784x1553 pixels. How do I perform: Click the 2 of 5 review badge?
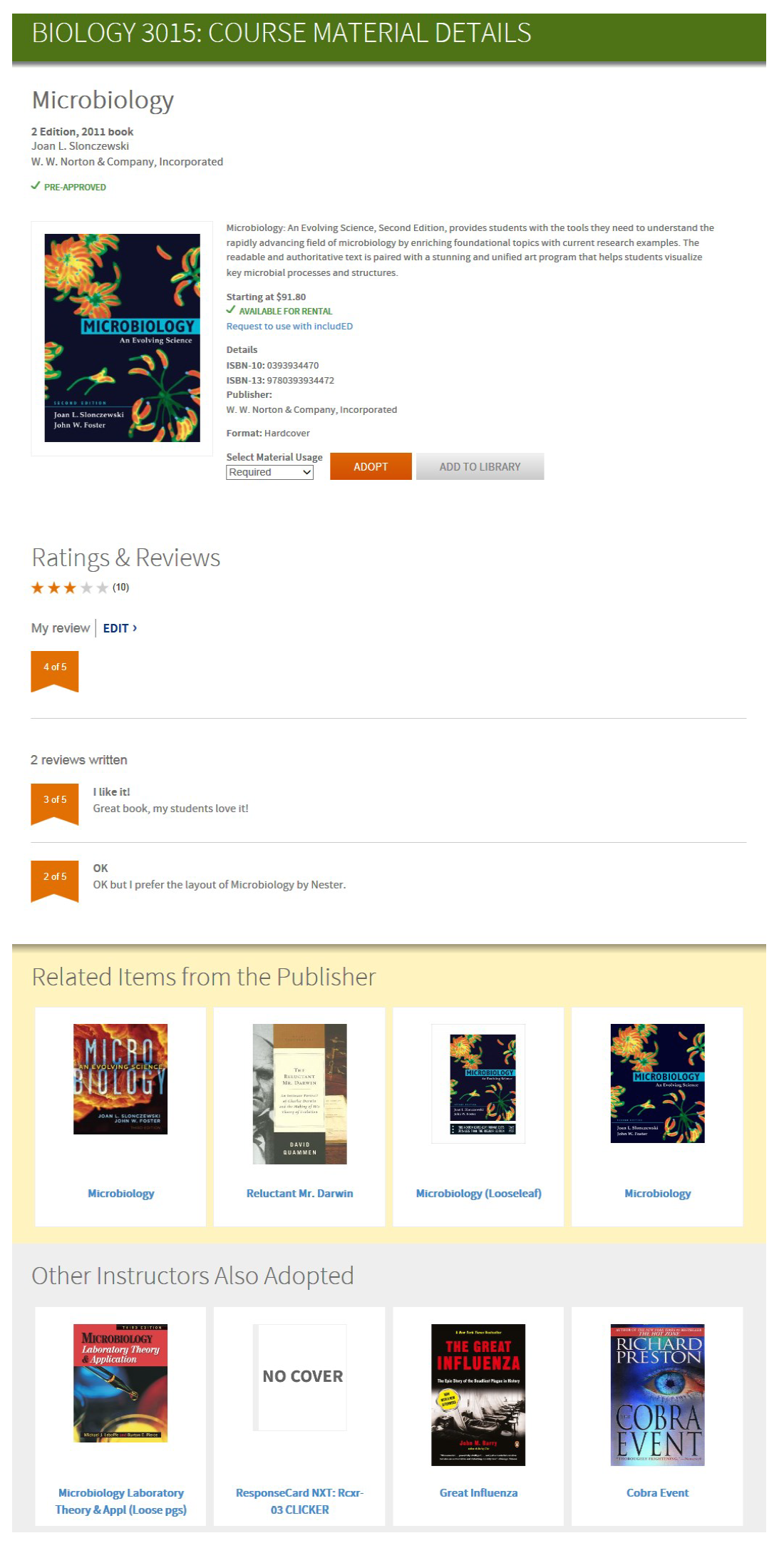pyautogui.click(x=54, y=881)
